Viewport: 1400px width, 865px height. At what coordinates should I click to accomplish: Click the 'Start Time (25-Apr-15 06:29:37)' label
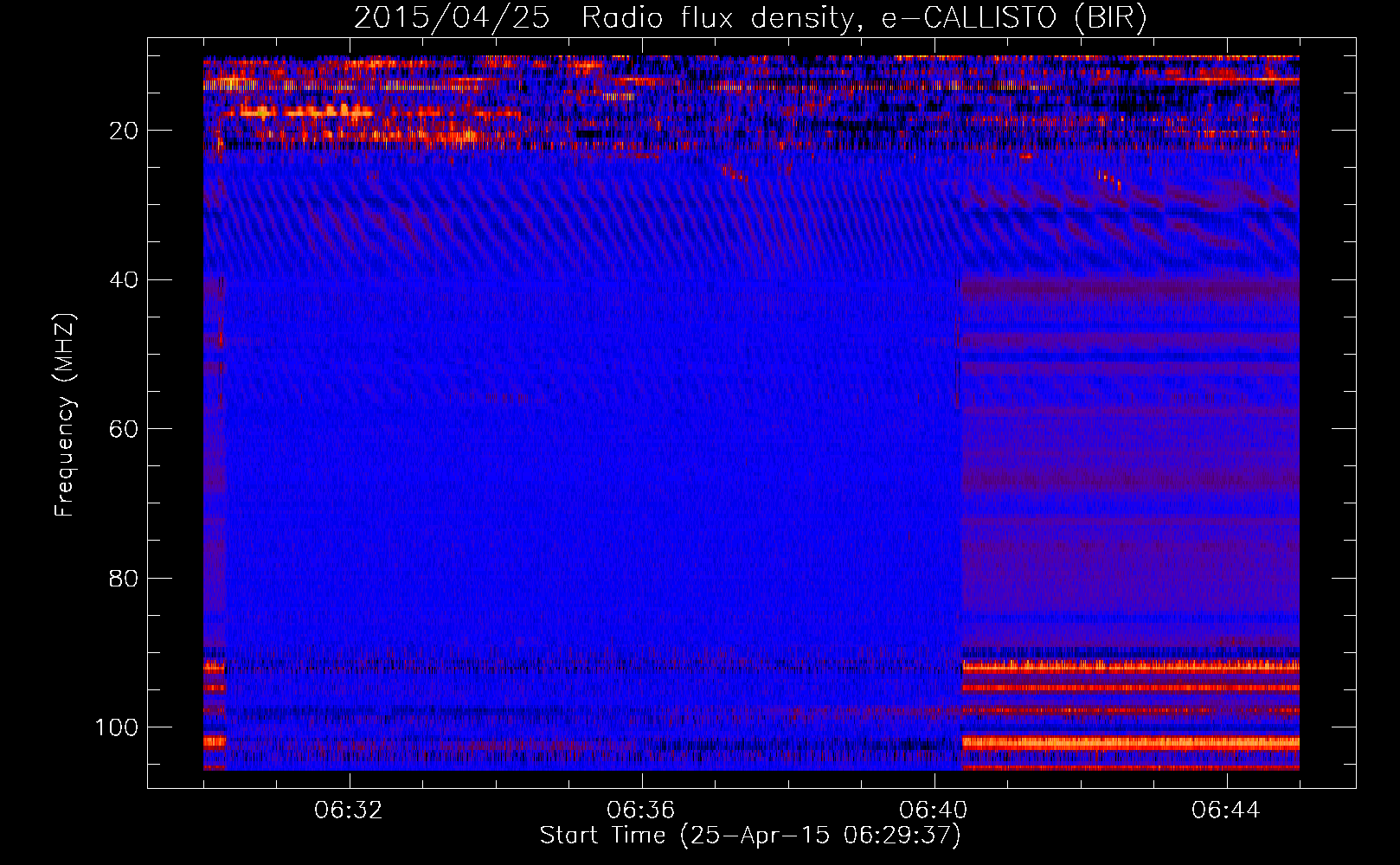(750, 836)
